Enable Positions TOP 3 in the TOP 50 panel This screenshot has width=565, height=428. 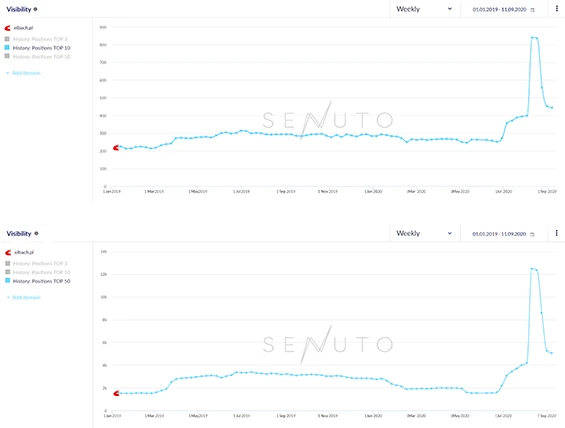coord(7,263)
